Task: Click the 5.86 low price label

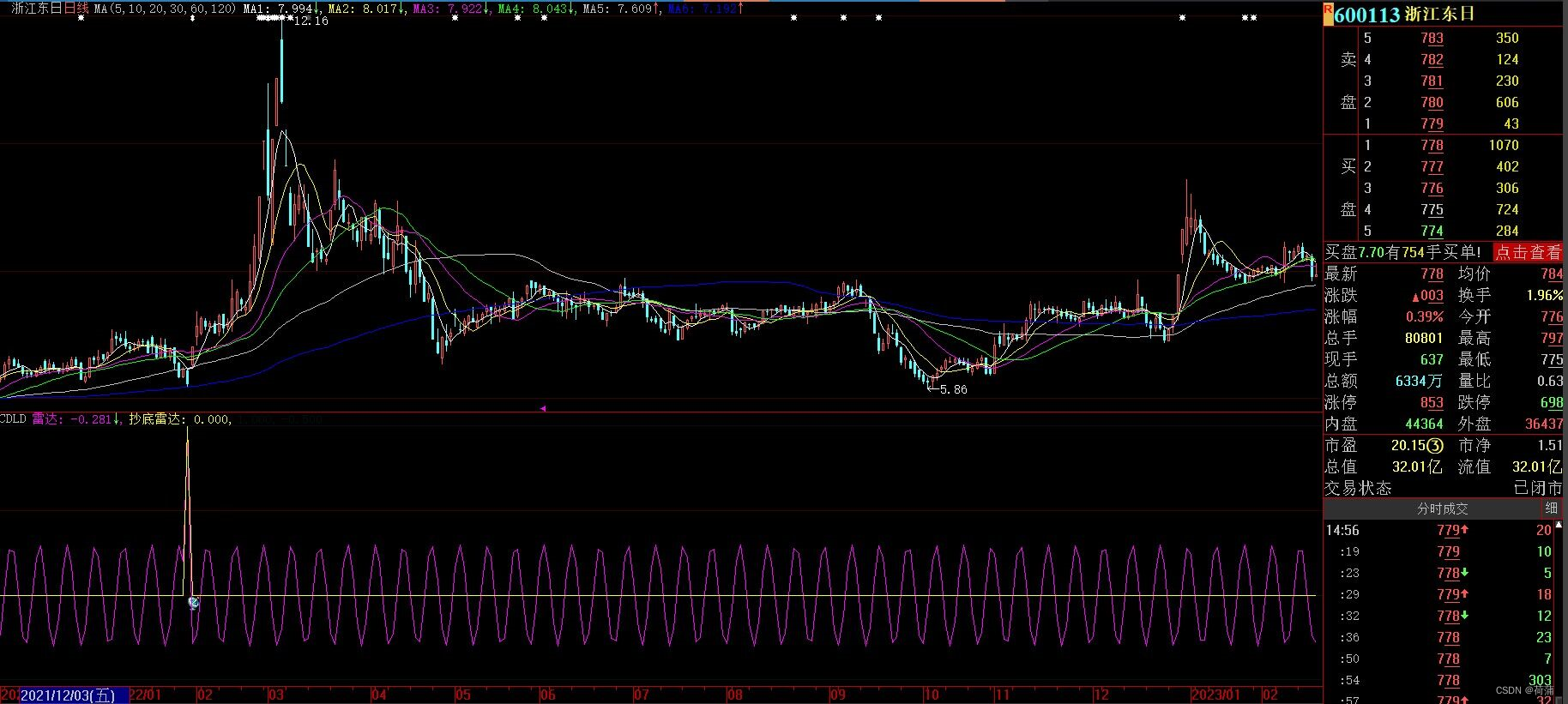Action: 953,389
